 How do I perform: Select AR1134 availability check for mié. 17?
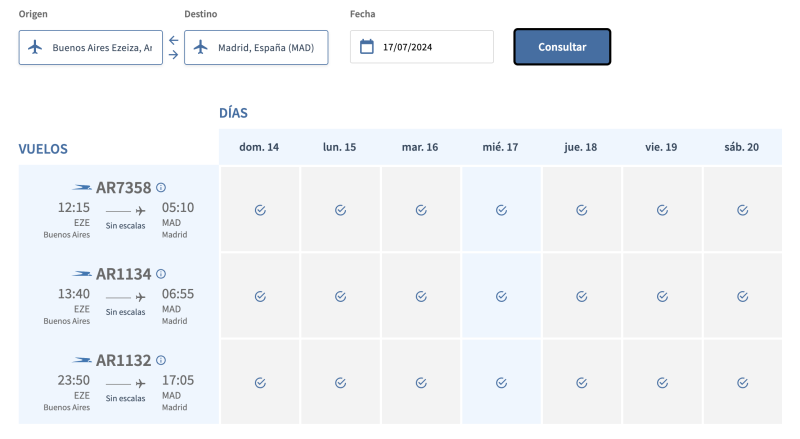click(x=501, y=296)
